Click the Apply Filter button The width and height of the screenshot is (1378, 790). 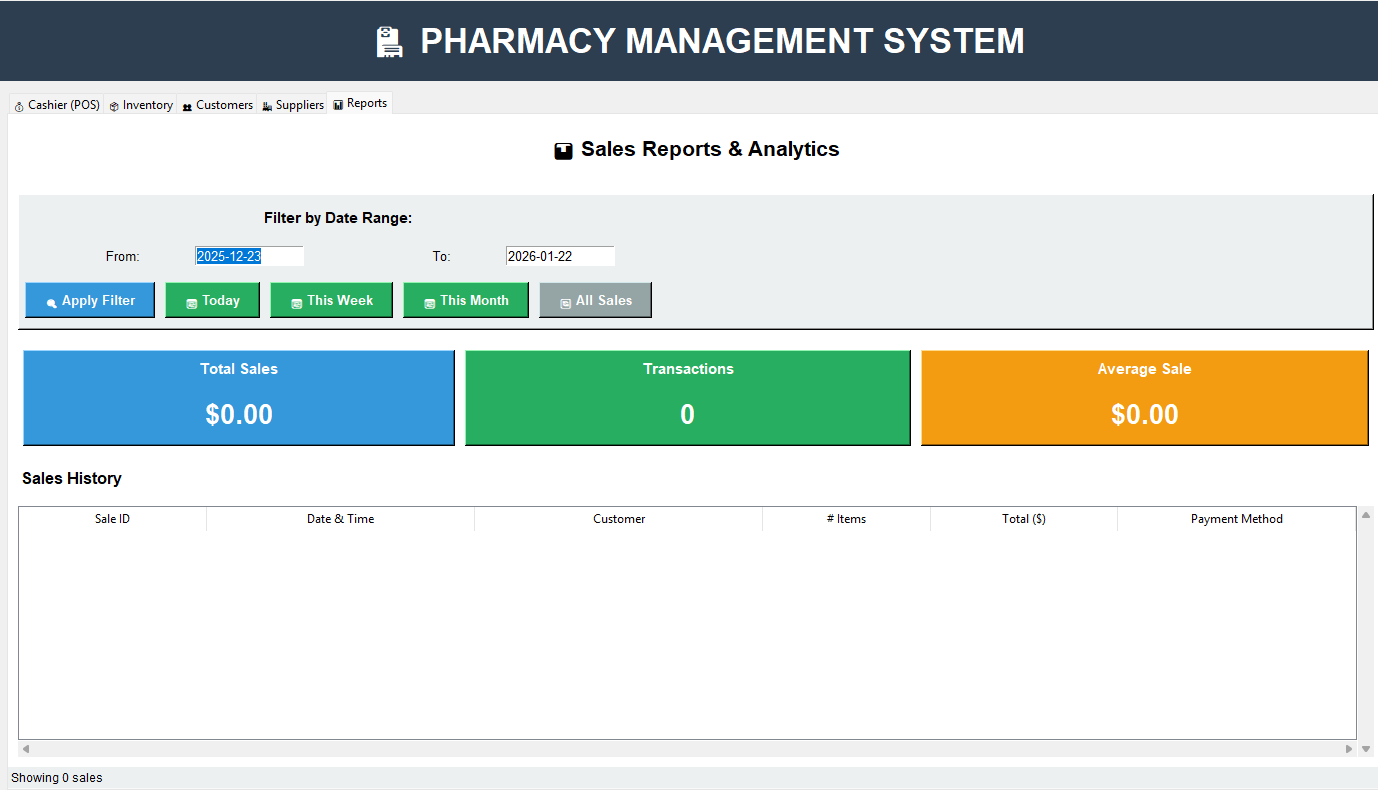tap(89, 300)
